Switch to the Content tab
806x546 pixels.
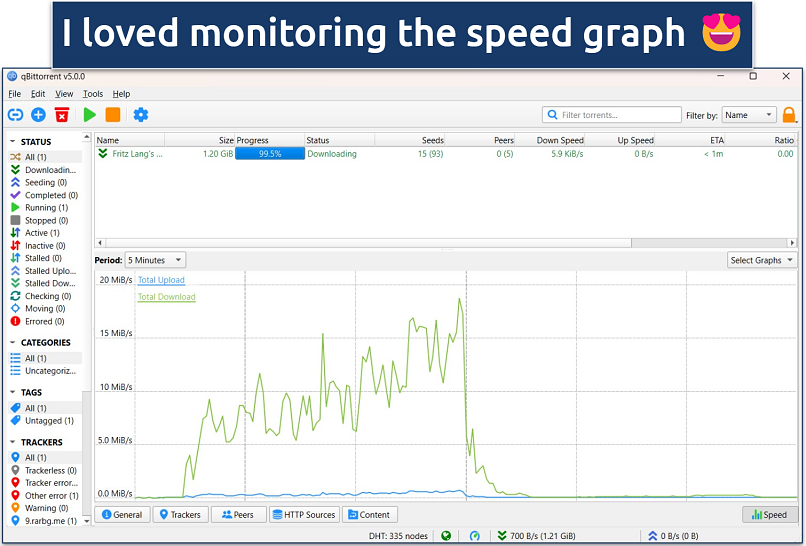tap(370, 515)
